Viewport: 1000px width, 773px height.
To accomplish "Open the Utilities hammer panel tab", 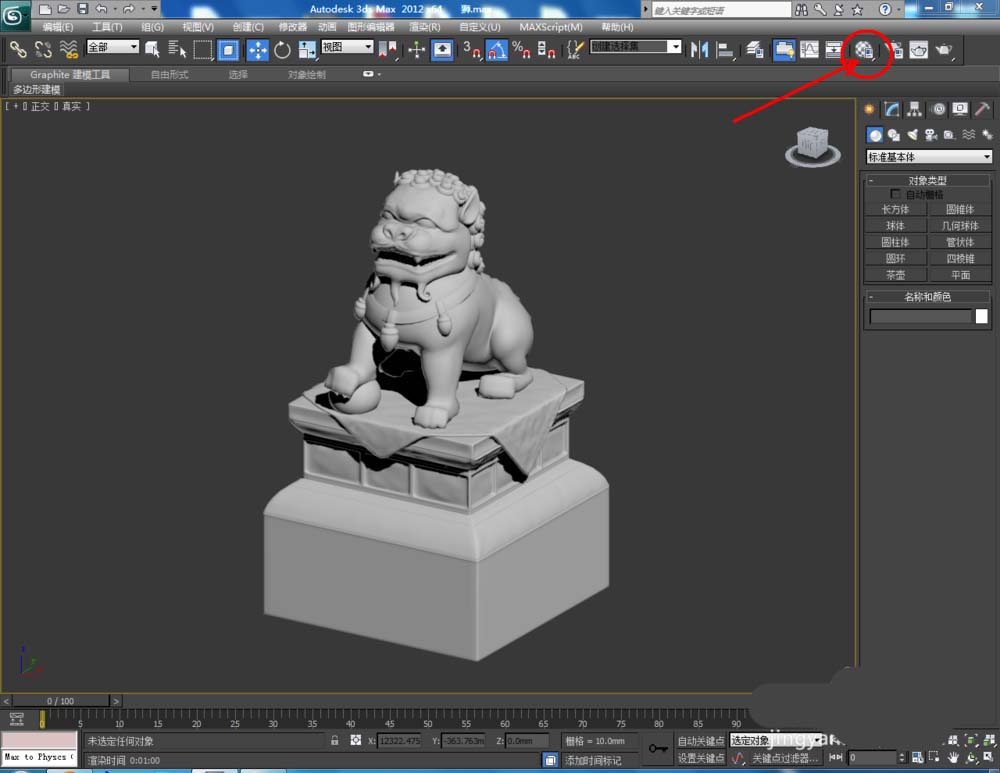I will click(x=982, y=110).
